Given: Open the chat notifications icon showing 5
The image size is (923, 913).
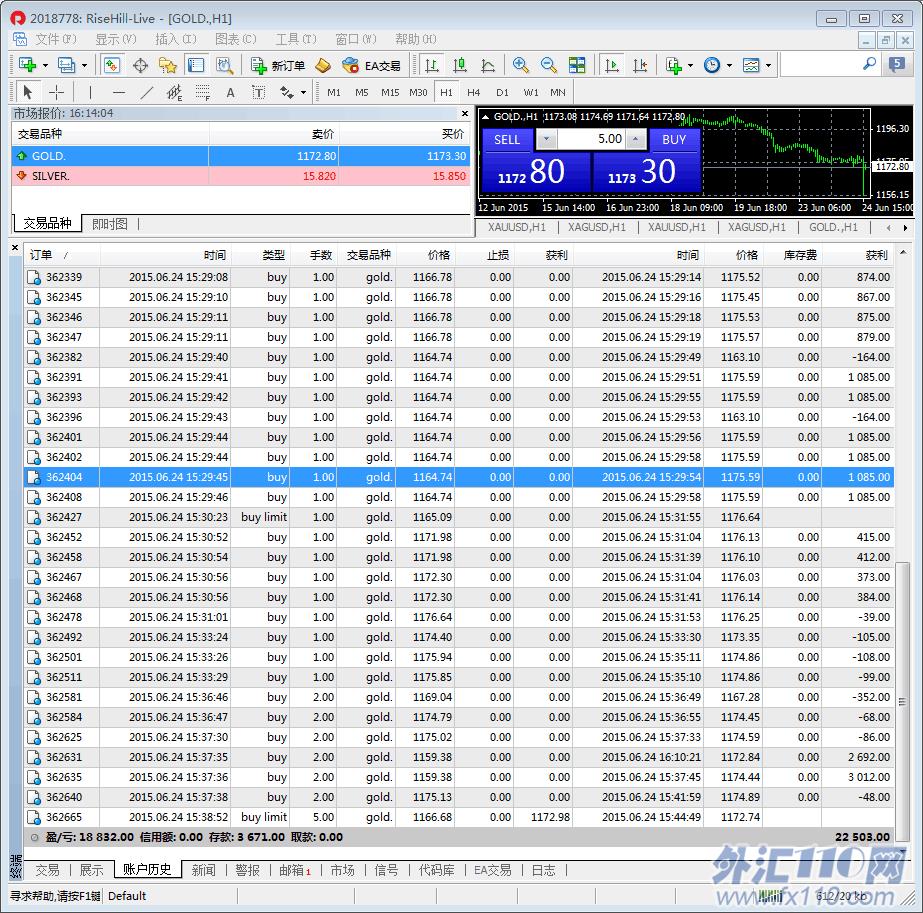Looking at the screenshot, I should [897, 64].
